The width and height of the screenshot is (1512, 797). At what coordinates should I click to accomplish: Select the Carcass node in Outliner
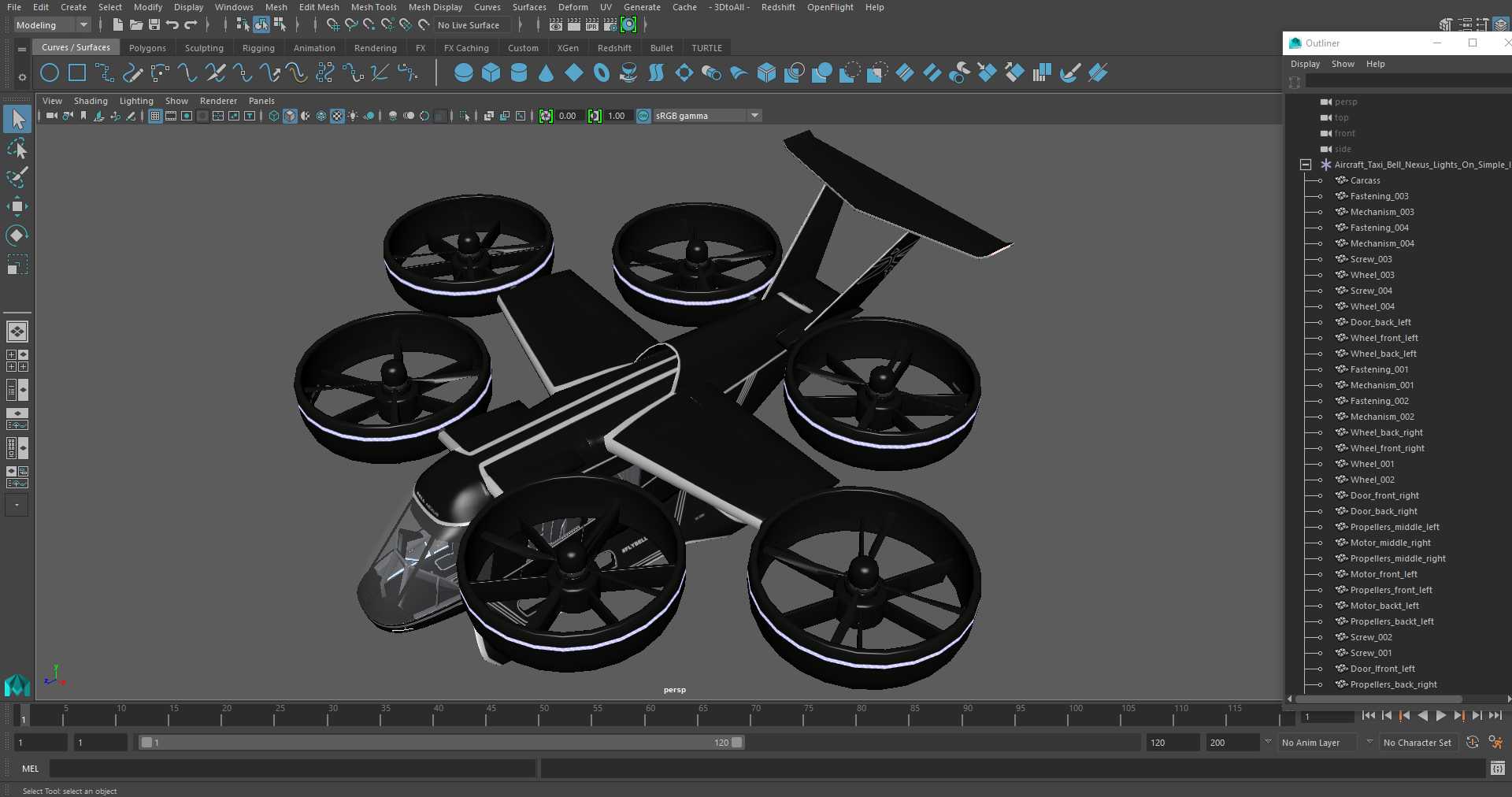[x=1365, y=180]
